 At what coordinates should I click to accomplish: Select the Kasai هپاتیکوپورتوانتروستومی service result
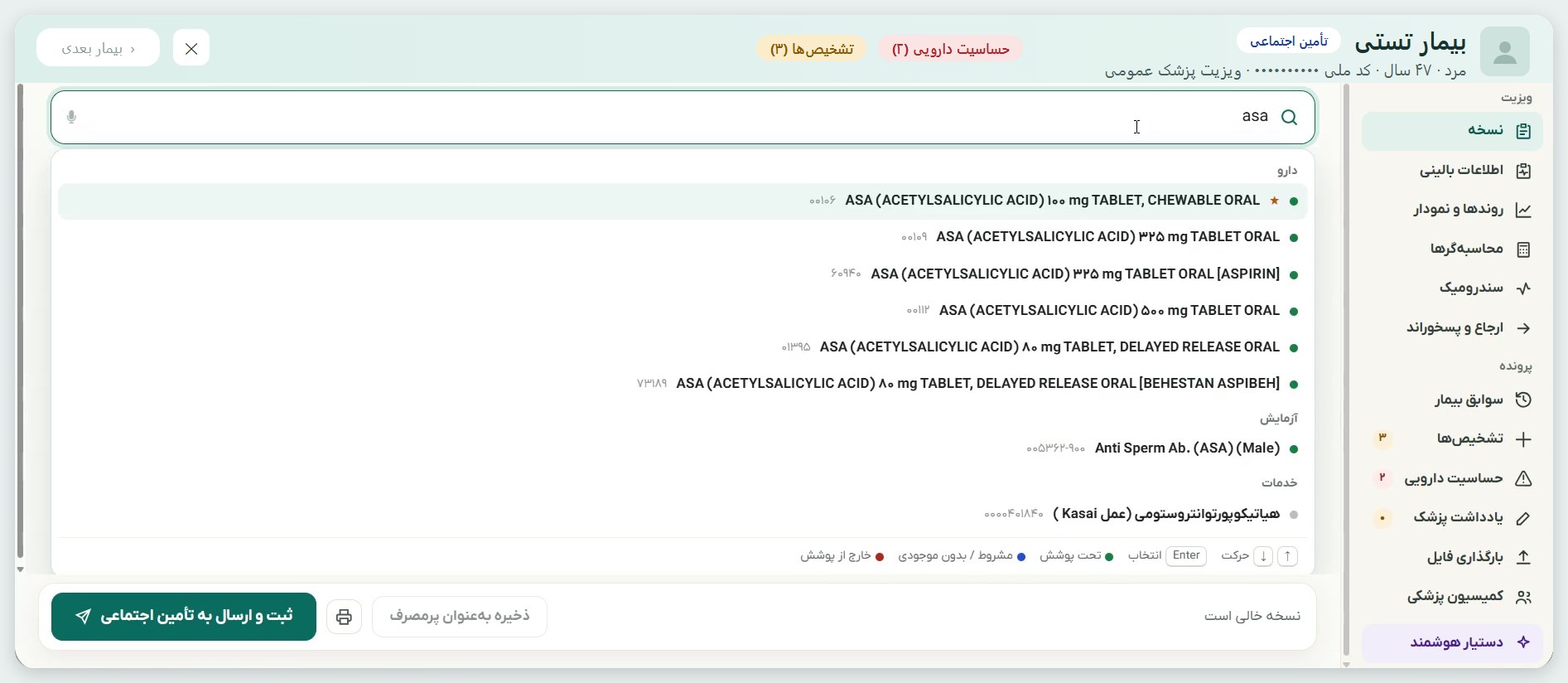683,515
